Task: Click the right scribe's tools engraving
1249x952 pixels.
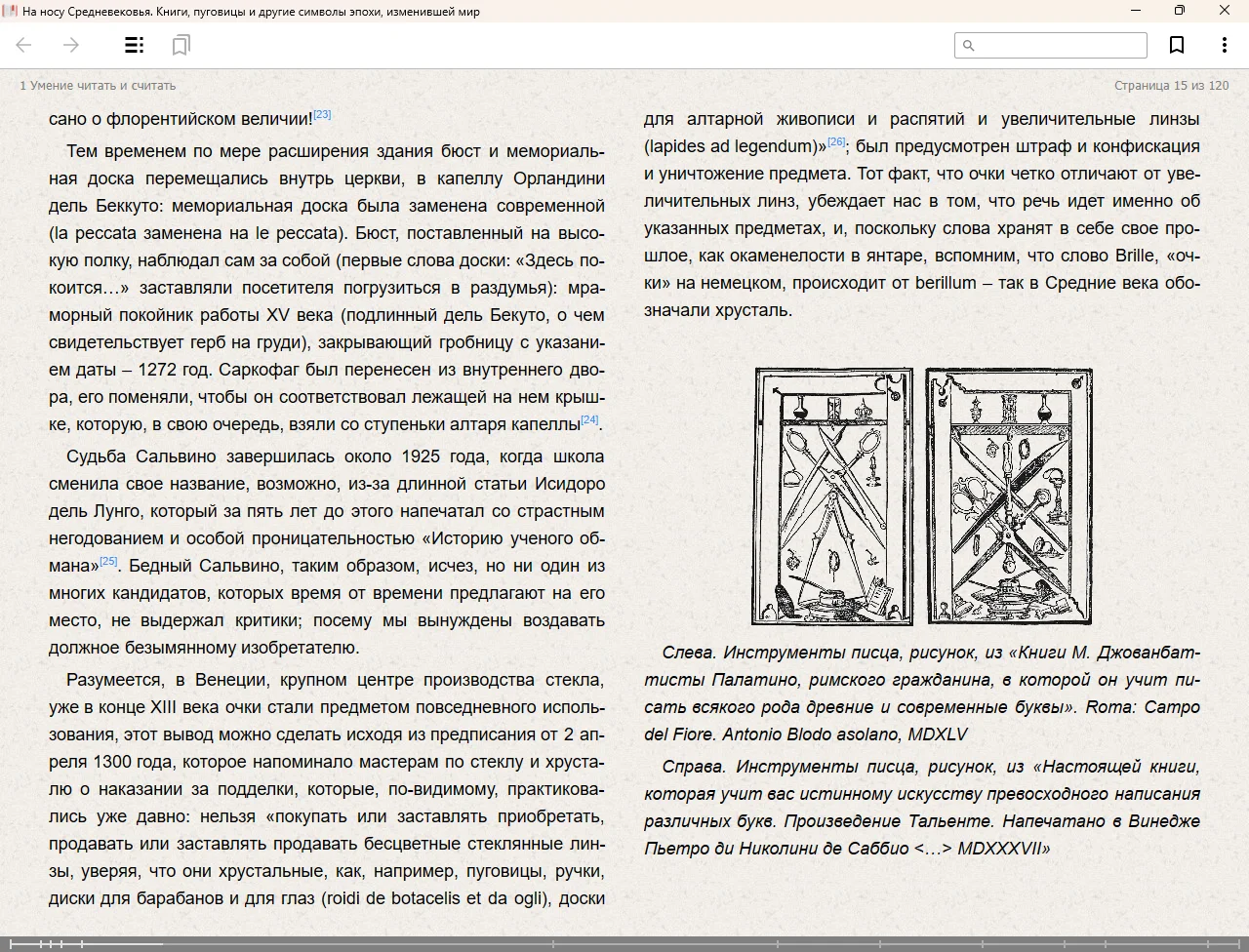Action: [1008, 496]
